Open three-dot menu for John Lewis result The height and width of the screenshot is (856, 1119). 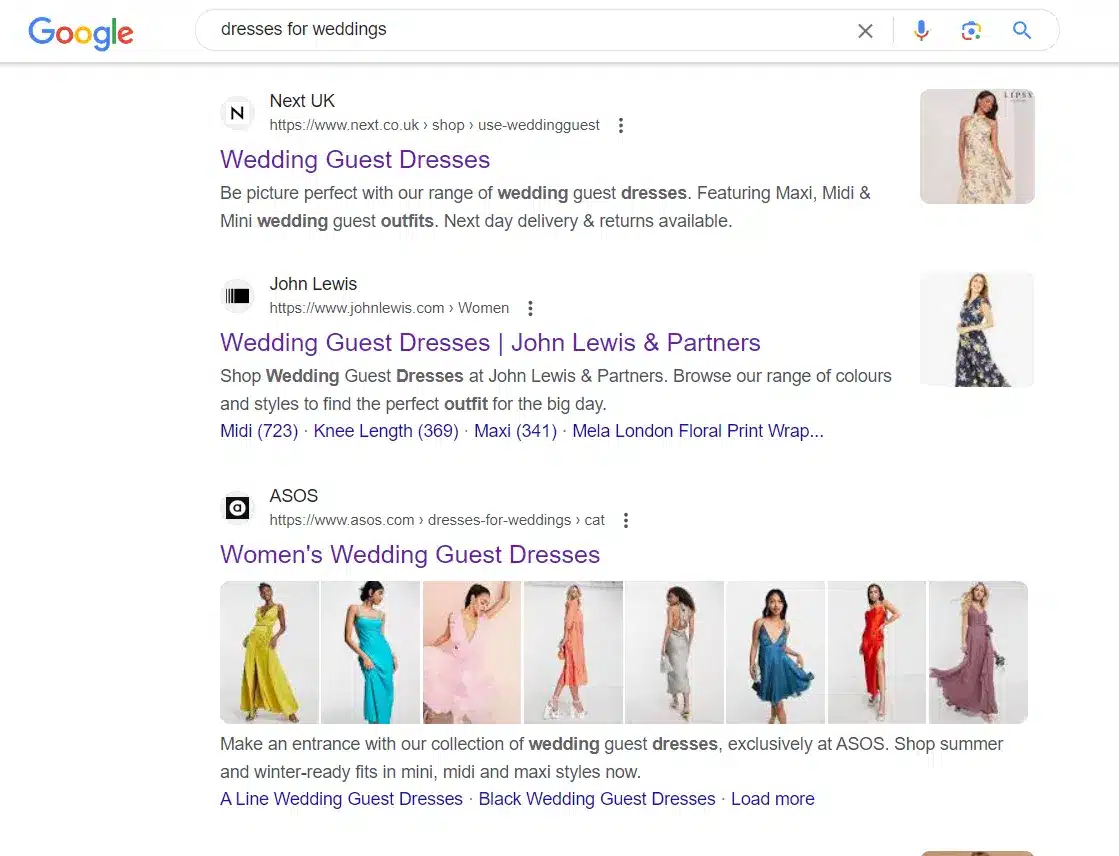click(530, 308)
